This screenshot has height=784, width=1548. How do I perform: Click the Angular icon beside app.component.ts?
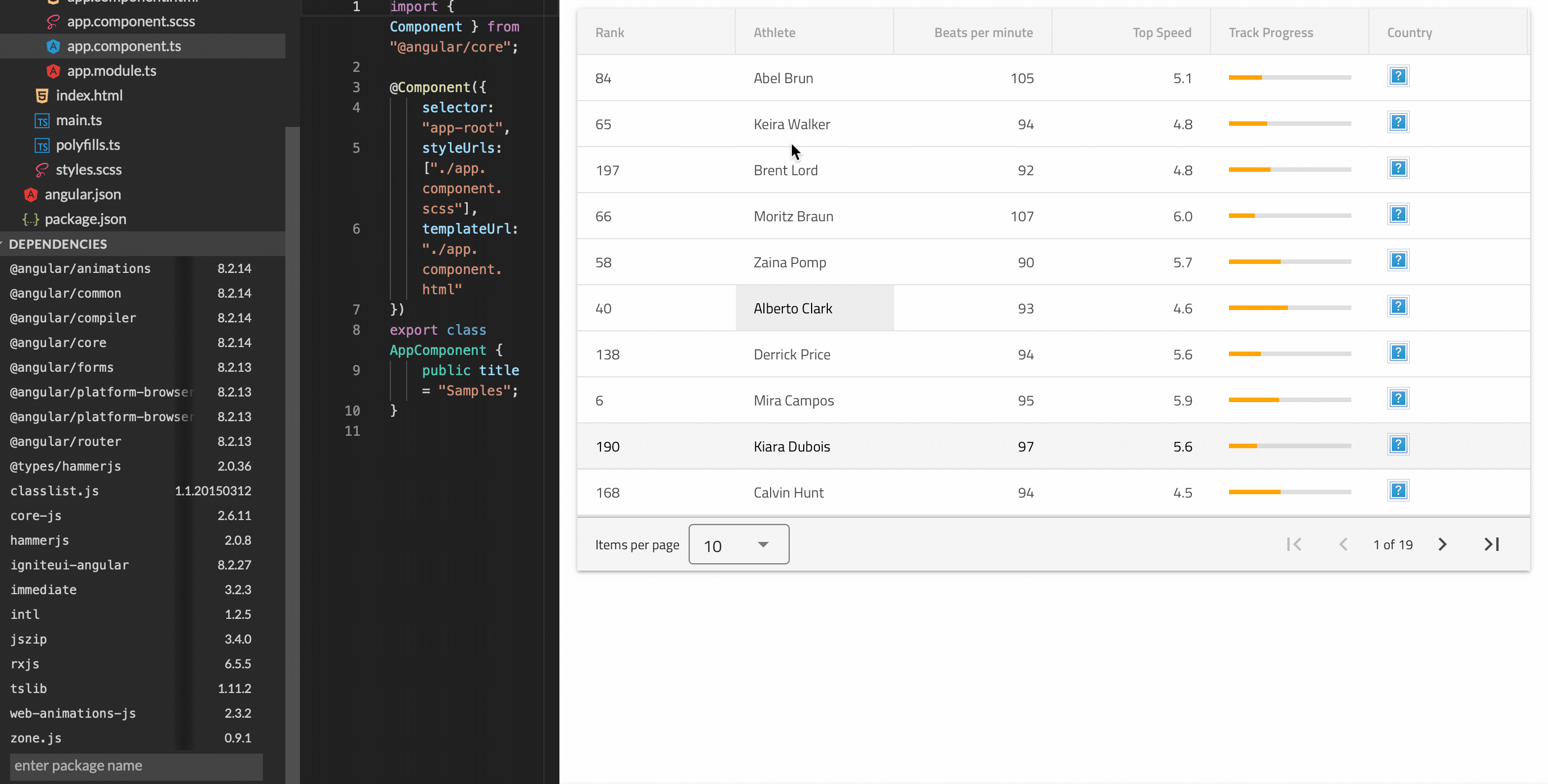[53, 46]
